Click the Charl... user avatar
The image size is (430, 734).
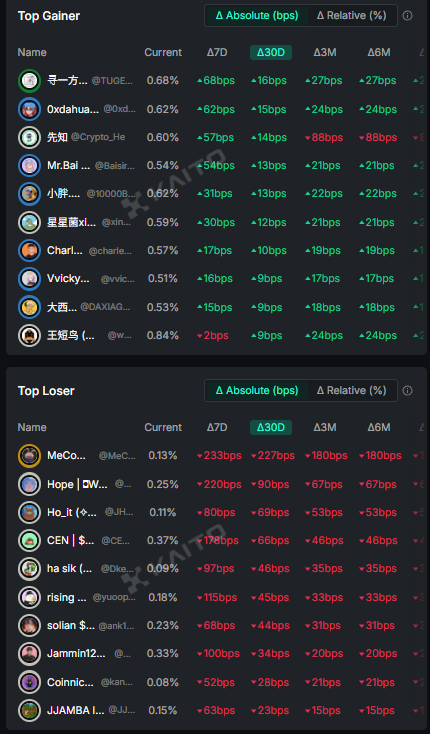29,250
